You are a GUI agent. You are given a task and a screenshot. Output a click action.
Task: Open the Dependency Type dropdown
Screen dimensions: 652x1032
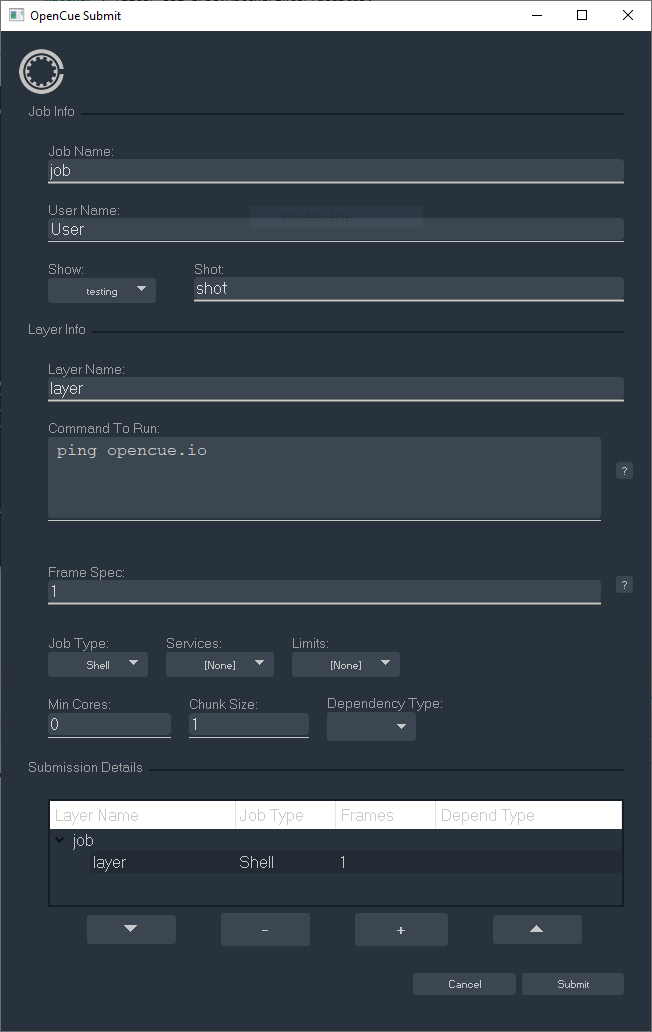coord(371,727)
